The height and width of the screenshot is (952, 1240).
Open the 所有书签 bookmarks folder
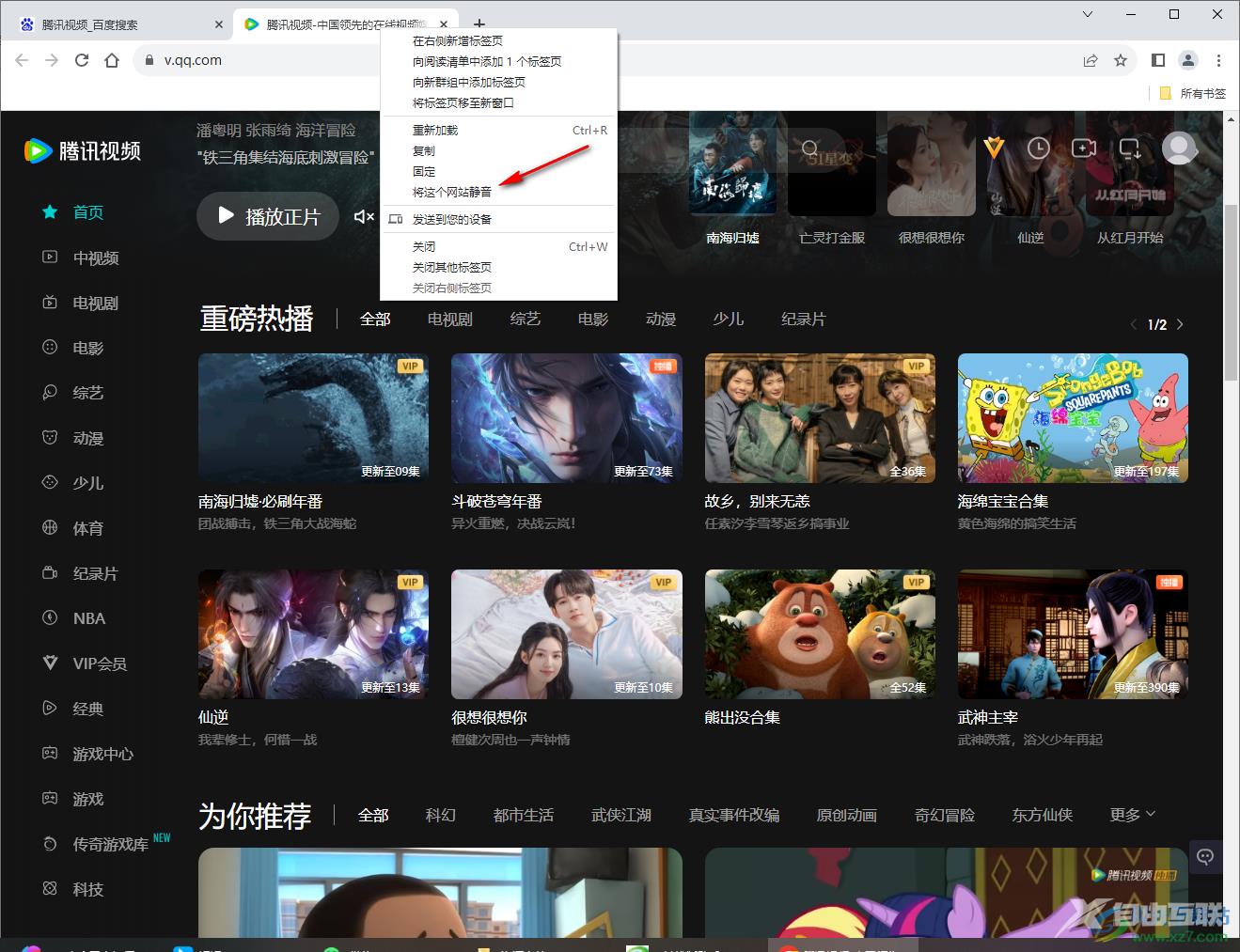point(1193,93)
